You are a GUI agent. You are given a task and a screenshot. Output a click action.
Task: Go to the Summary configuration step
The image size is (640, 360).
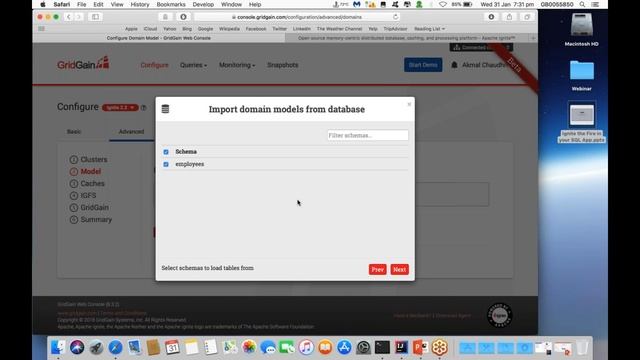(91, 220)
